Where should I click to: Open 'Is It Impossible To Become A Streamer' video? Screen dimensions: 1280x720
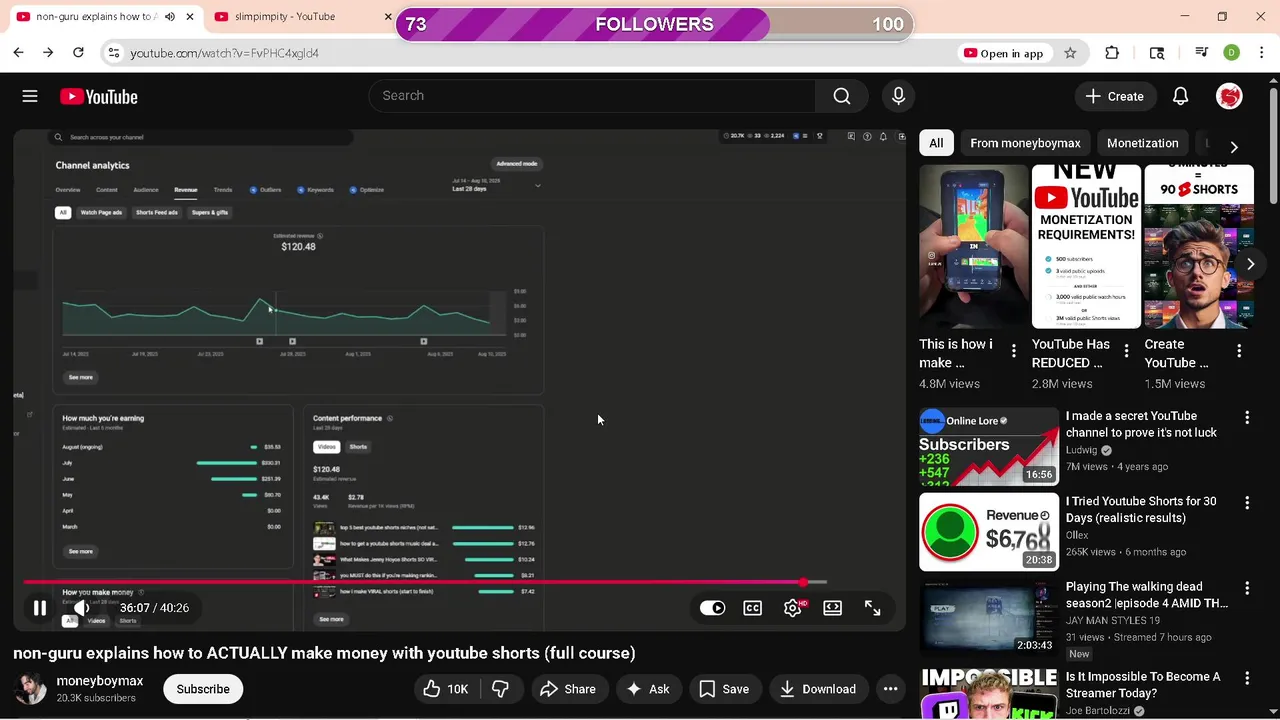click(1143, 685)
